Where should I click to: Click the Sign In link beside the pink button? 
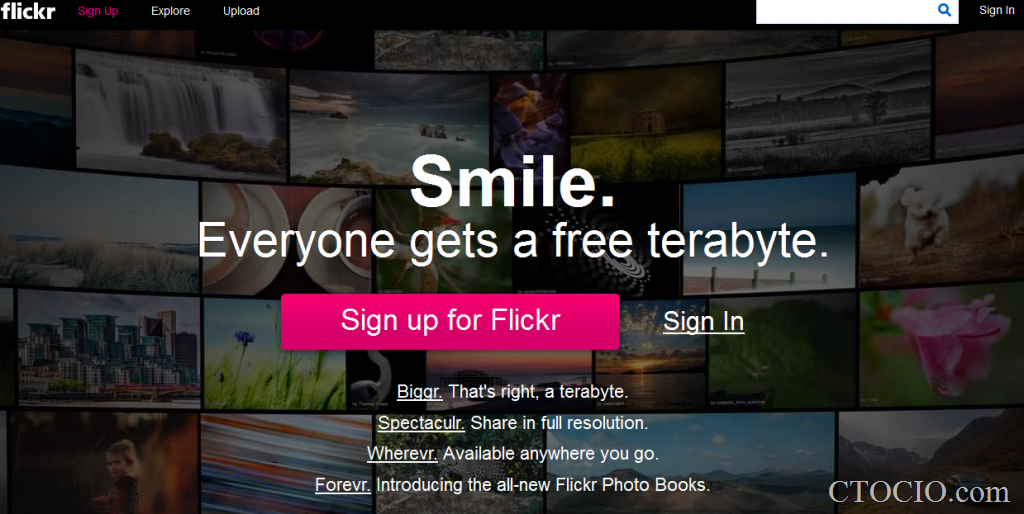(703, 321)
